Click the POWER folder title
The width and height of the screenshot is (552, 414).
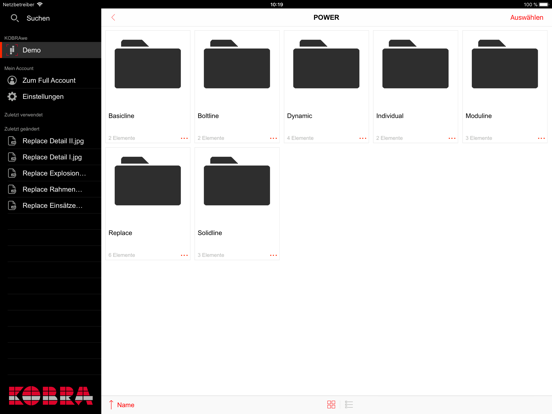point(326,17)
